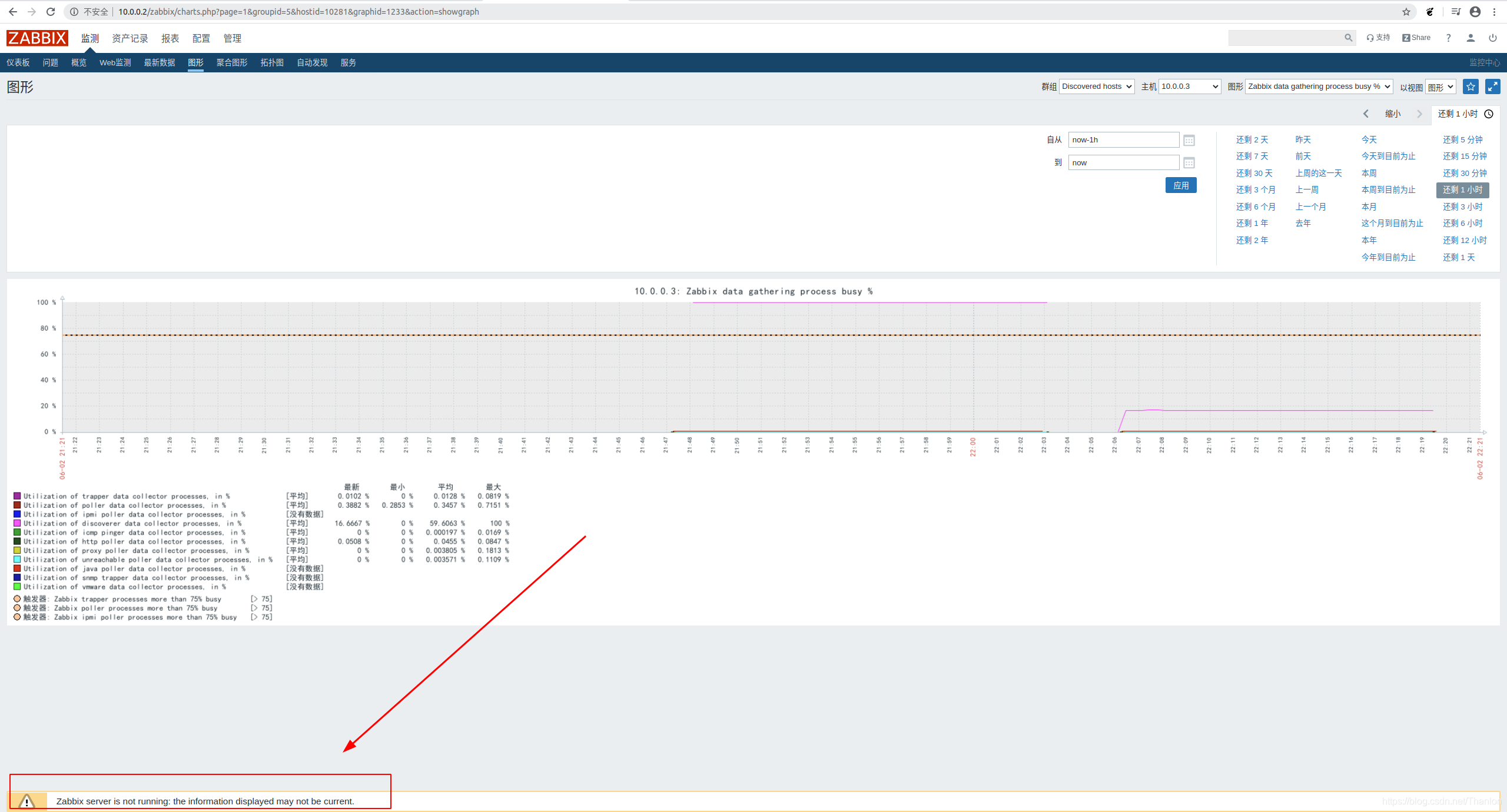Click the clock icon in time tab
The width and height of the screenshot is (1507, 812).
(x=1489, y=114)
